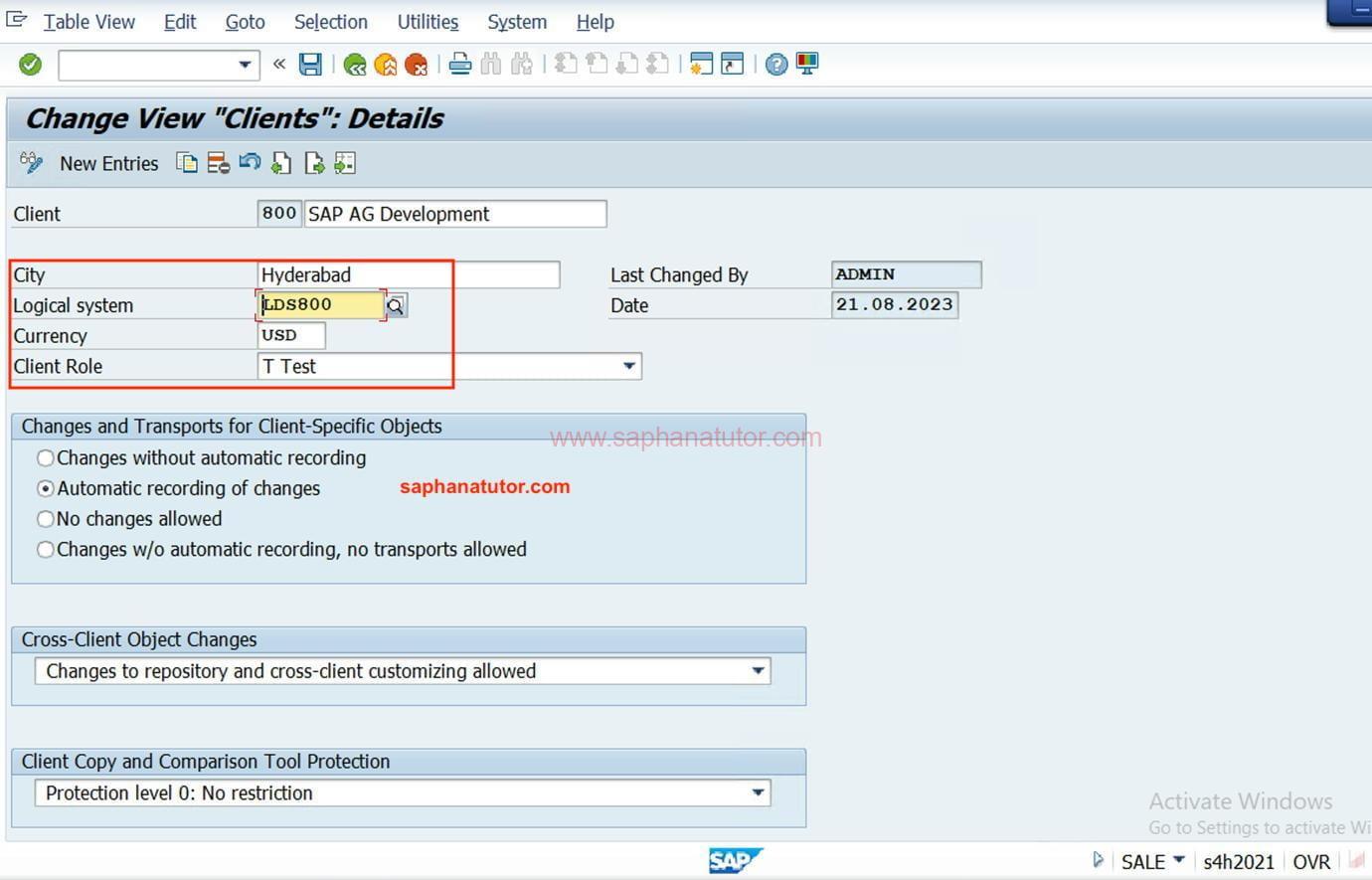Click the Next Page icon
1372x880 pixels.
click(626, 65)
